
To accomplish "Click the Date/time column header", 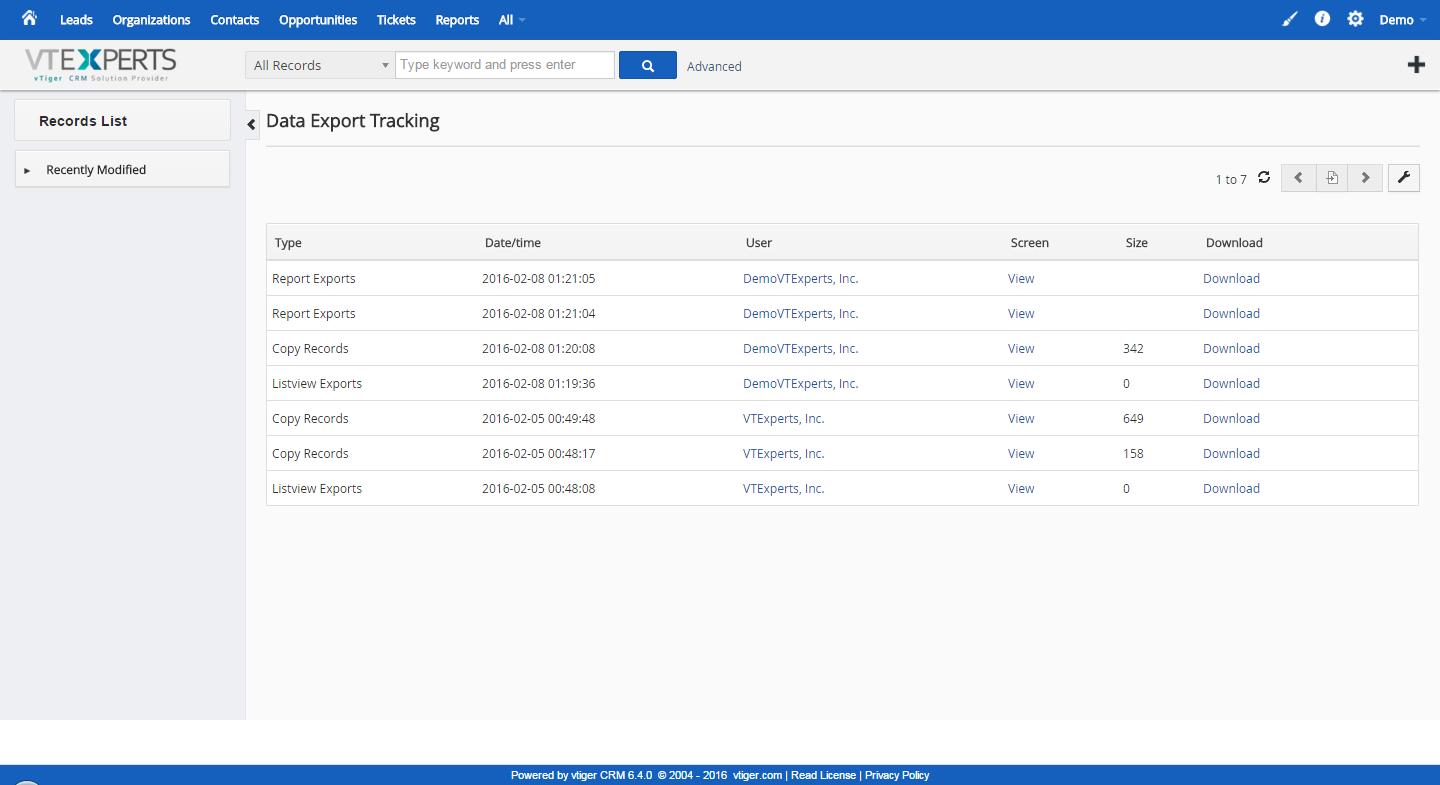I will click(513, 243).
